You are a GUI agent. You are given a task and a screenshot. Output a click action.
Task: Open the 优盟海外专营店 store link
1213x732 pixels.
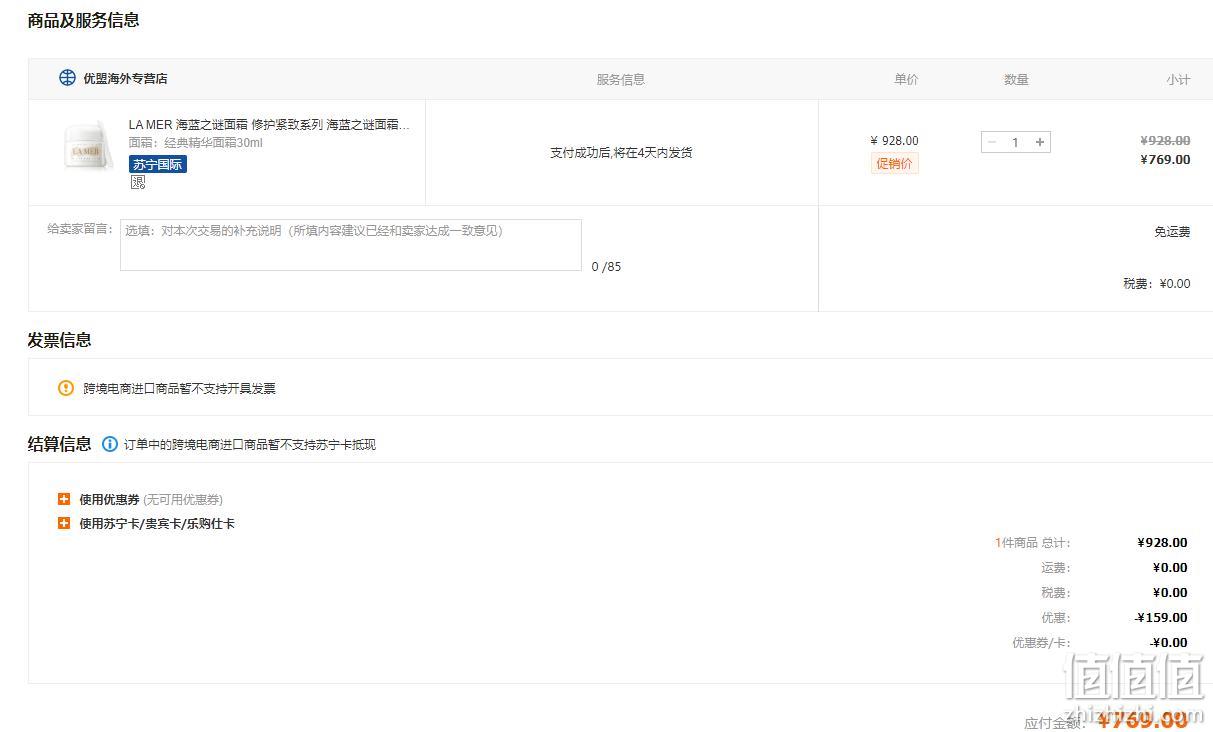tap(125, 78)
